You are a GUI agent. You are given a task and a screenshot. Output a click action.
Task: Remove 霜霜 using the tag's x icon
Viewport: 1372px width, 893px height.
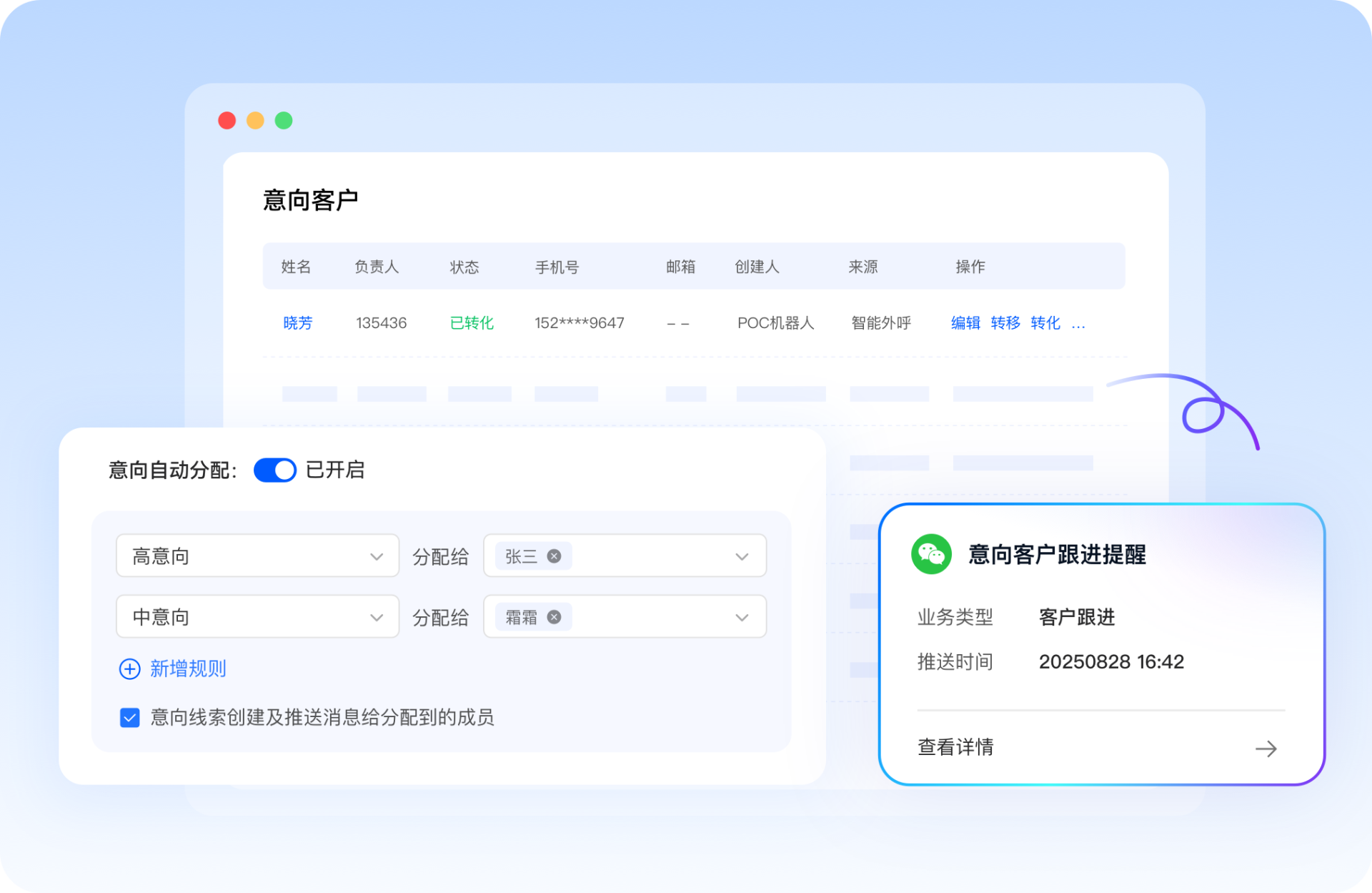[x=555, y=616]
